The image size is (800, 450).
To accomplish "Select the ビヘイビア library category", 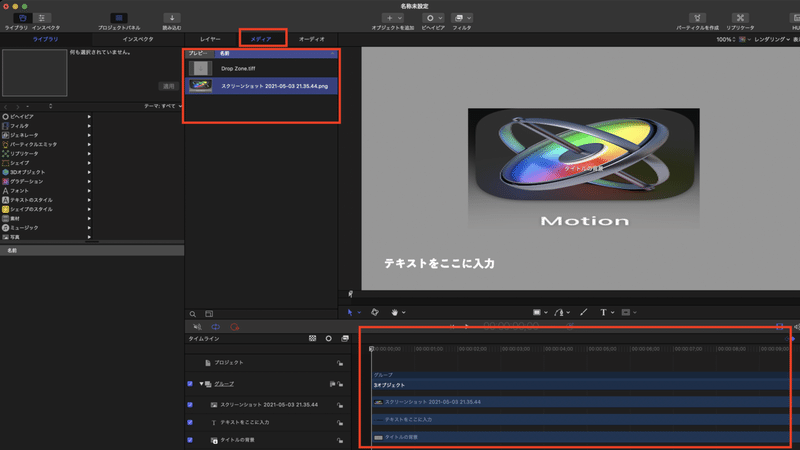I will click(x=46, y=116).
